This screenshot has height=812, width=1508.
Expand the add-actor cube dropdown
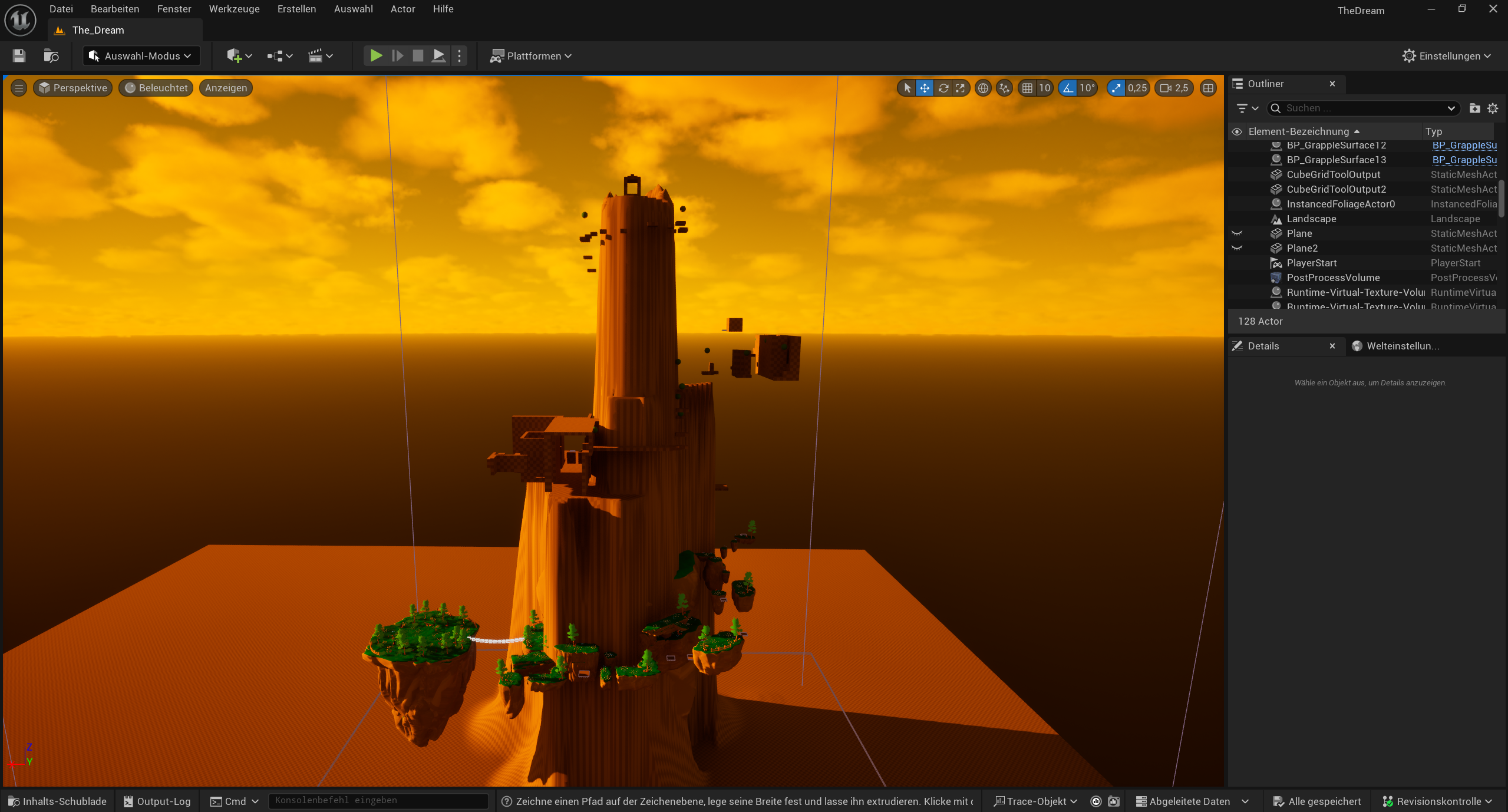click(240, 56)
